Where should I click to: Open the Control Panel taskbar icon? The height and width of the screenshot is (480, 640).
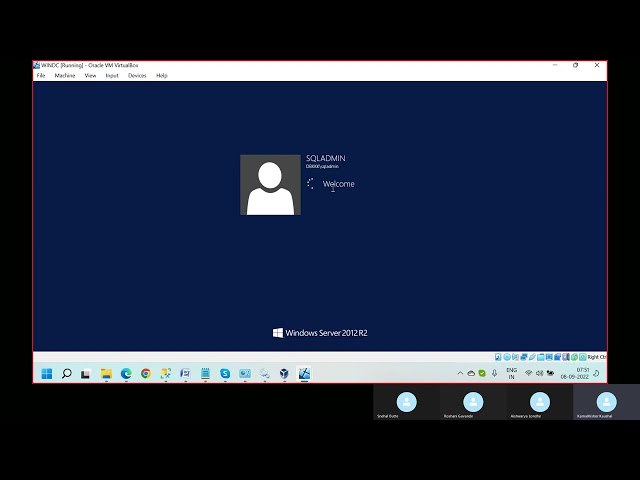point(245,373)
